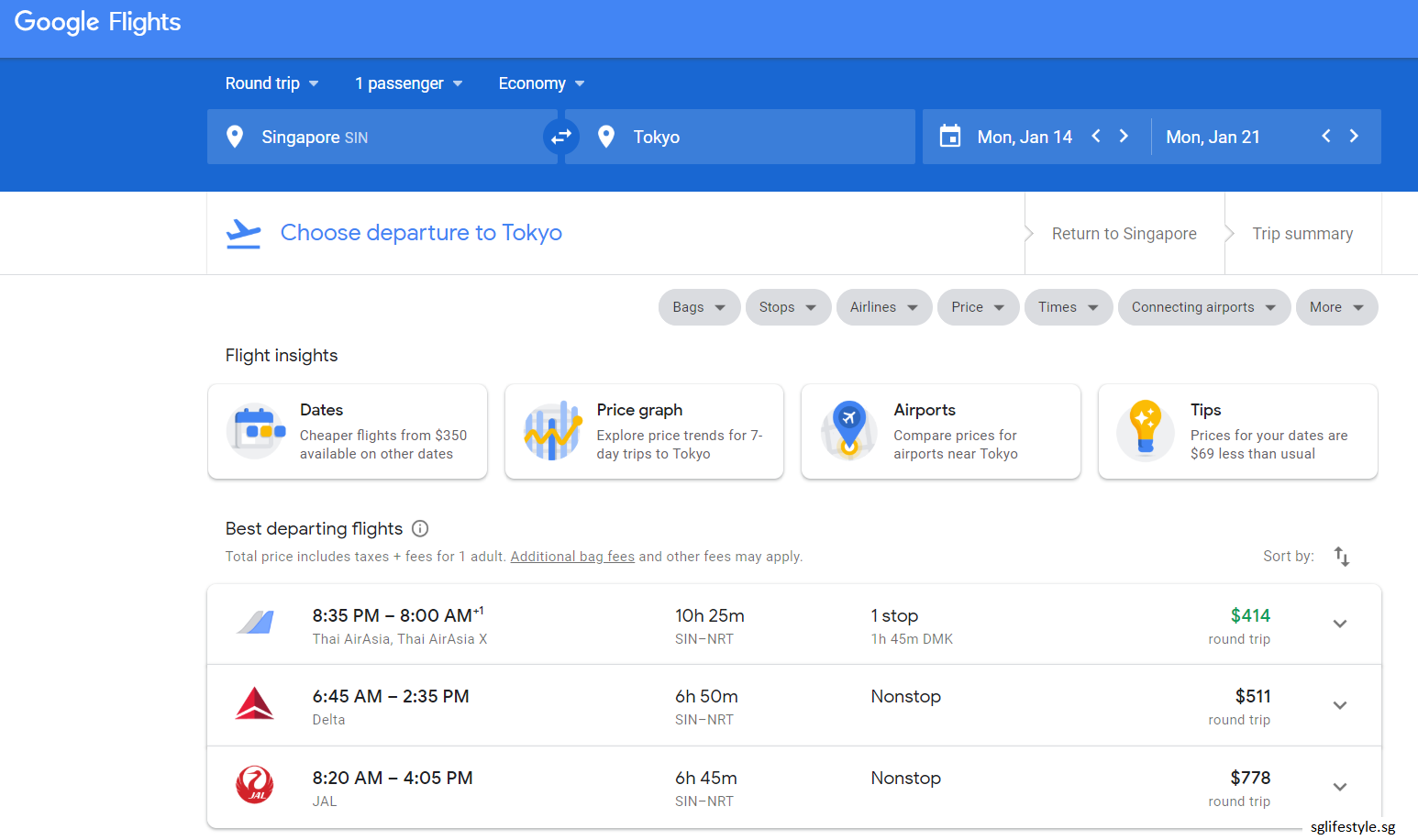Open the Airlines filter

[x=883, y=307]
